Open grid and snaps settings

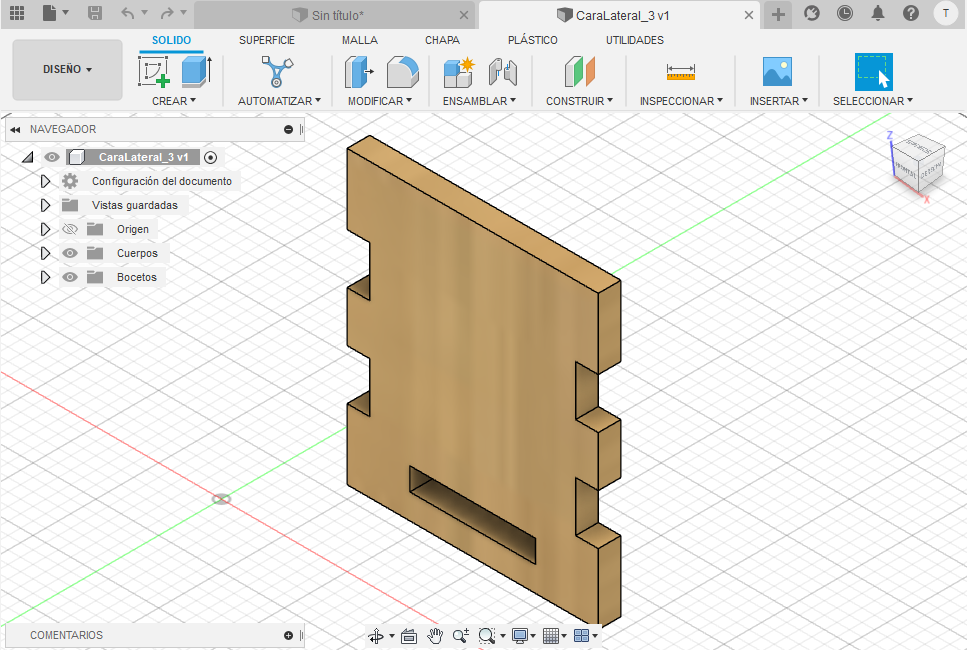pos(554,636)
